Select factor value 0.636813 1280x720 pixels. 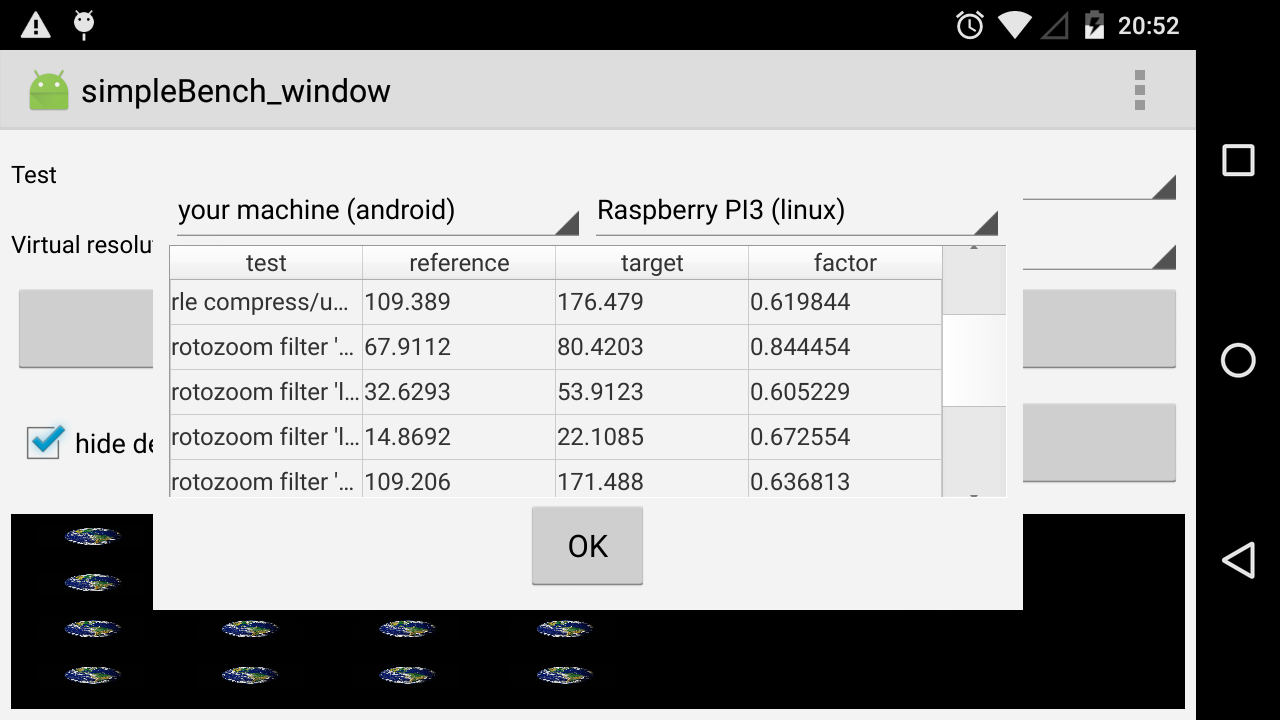tap(845, 479)
